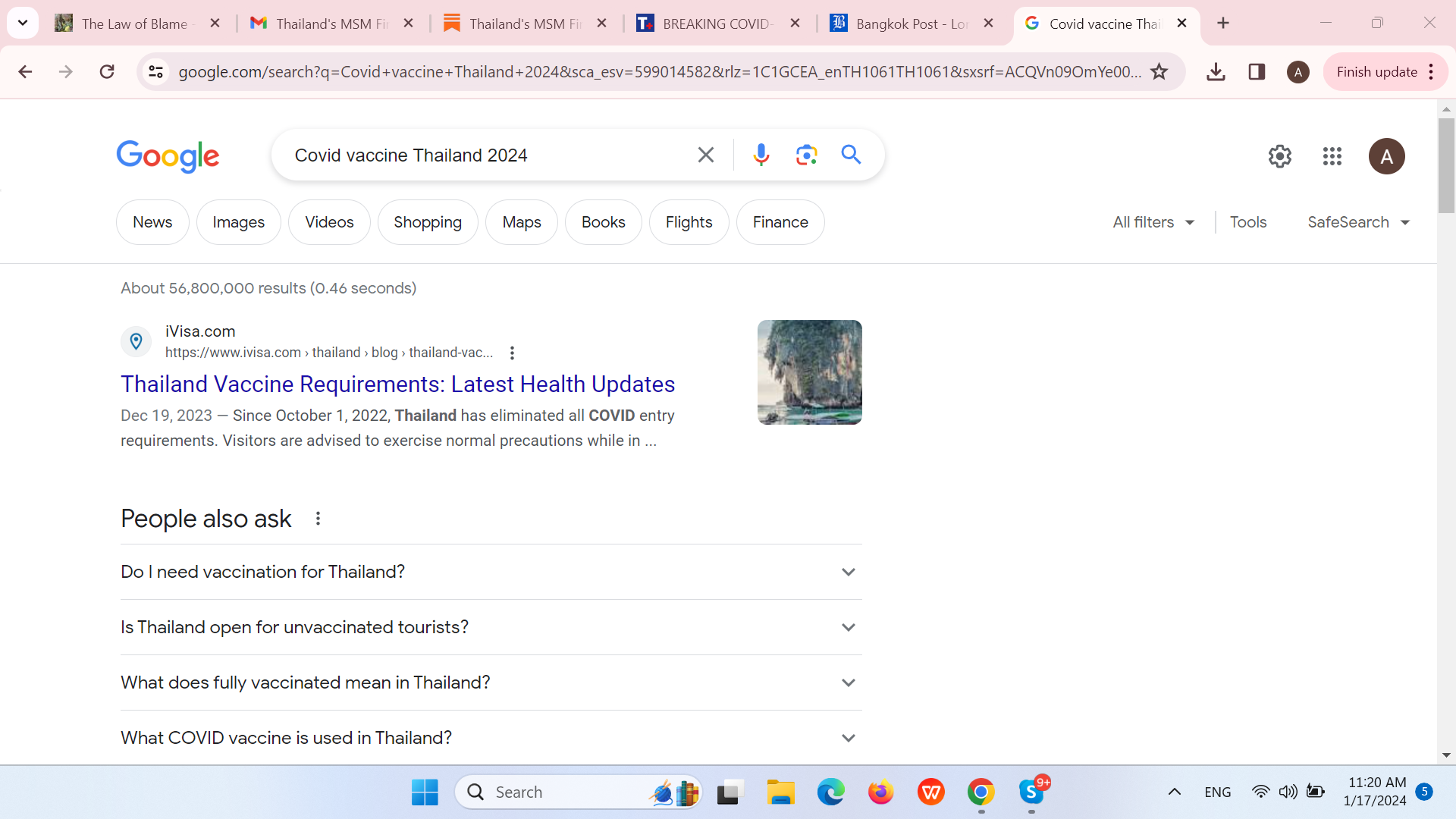Image resolution: width=1456 pixels, height=819 pixels.
Task: Open the Google Account avatar menu
Action: (1386, 156)
